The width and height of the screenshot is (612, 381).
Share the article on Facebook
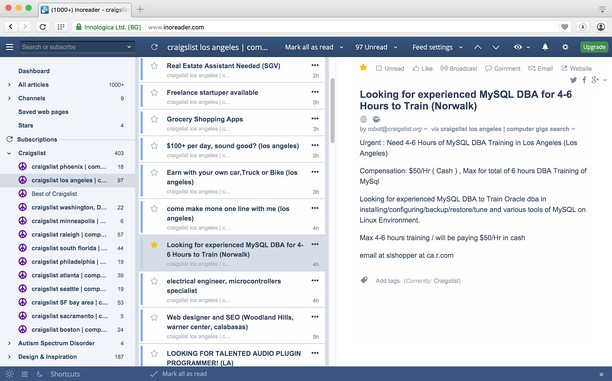[x=584, y=80]
